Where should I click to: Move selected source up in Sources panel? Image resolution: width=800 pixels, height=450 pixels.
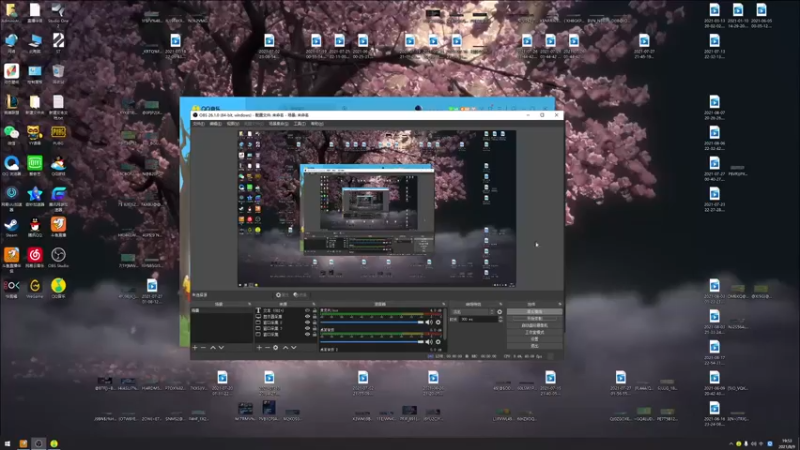(285, 347)
